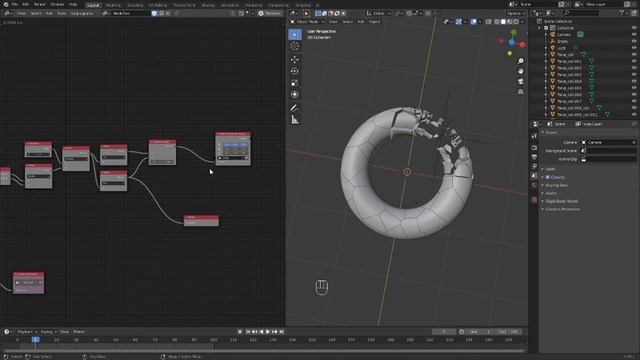Select the Rotate tool in viewport toolbar
Screen dimensions: 640x360
(x=295, y=71)
